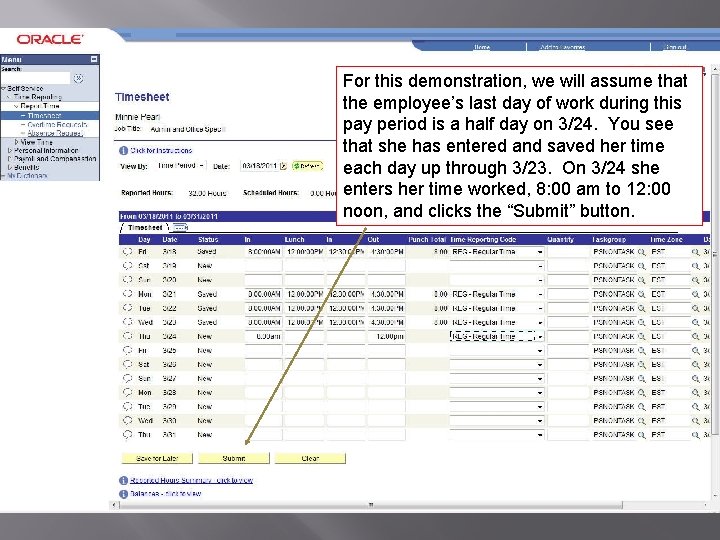Collapse the Menu panel with minimize icon
Viewport: 720px width, 540px height.
pyautogui.click(x=94, y=59)
